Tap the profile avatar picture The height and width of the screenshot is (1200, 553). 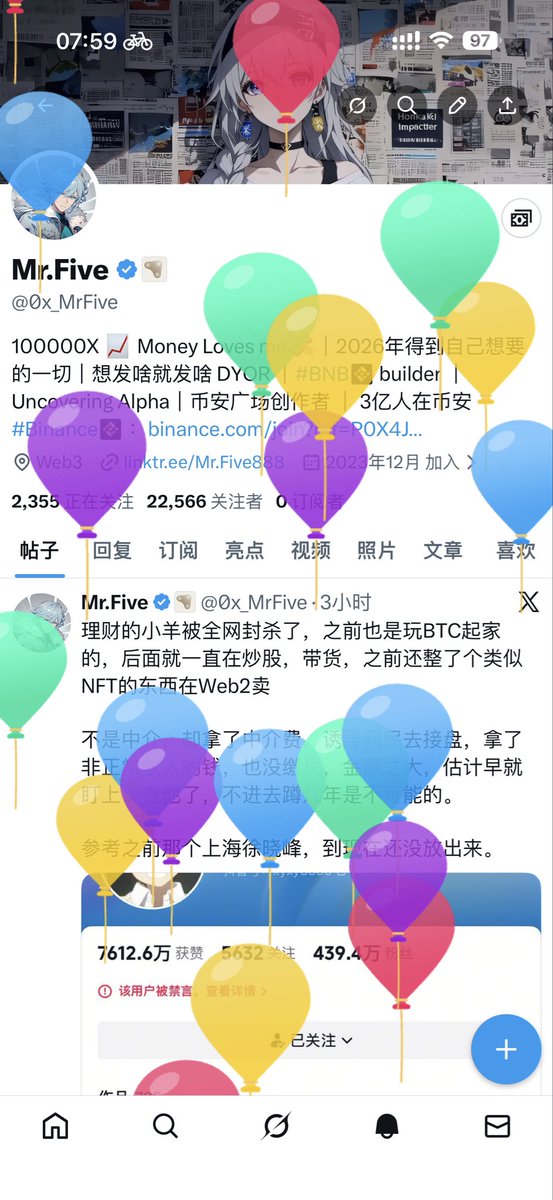(x=54, y=196)
